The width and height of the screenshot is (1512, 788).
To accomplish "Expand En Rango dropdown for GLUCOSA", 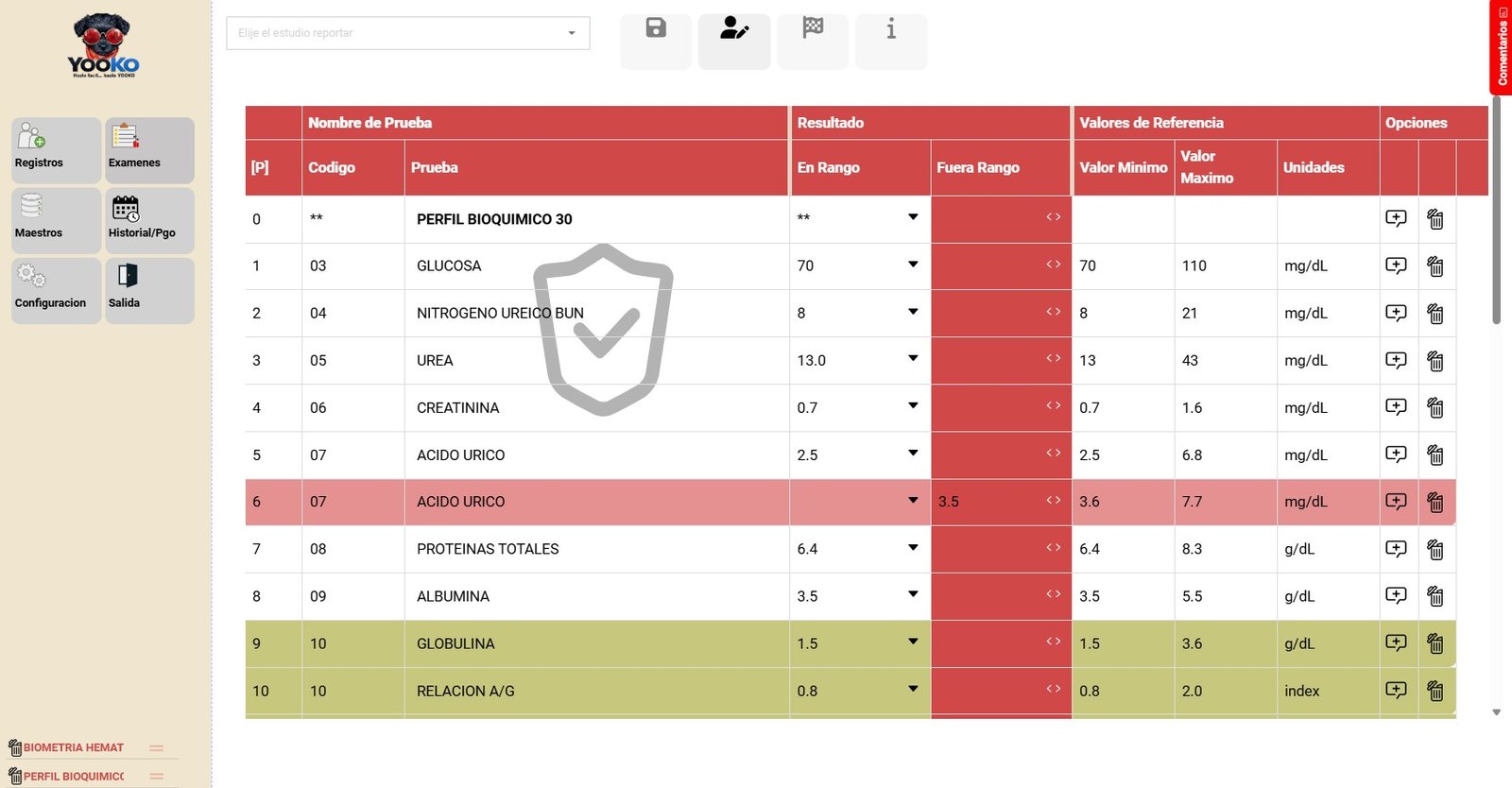I will [913, 265].
